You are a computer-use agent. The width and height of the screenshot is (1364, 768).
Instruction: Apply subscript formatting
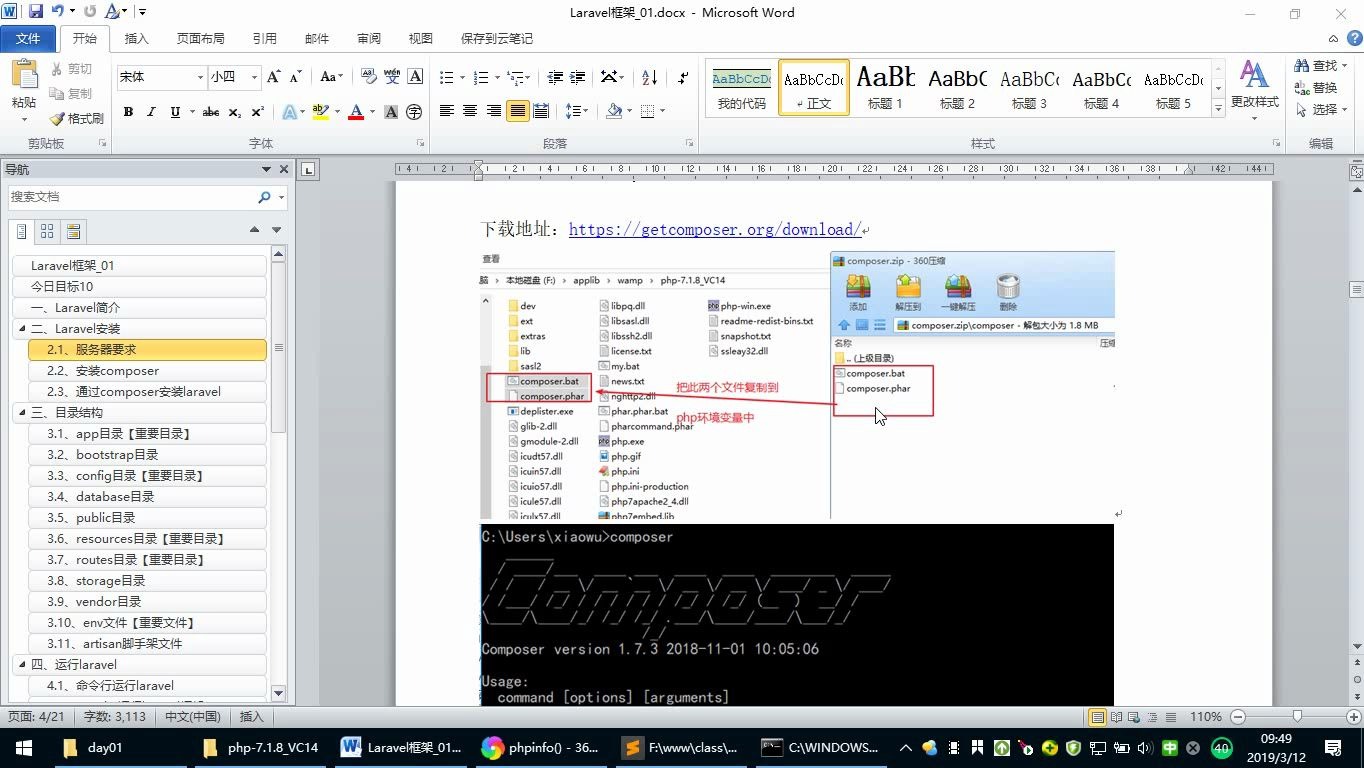tap(234, 112)
